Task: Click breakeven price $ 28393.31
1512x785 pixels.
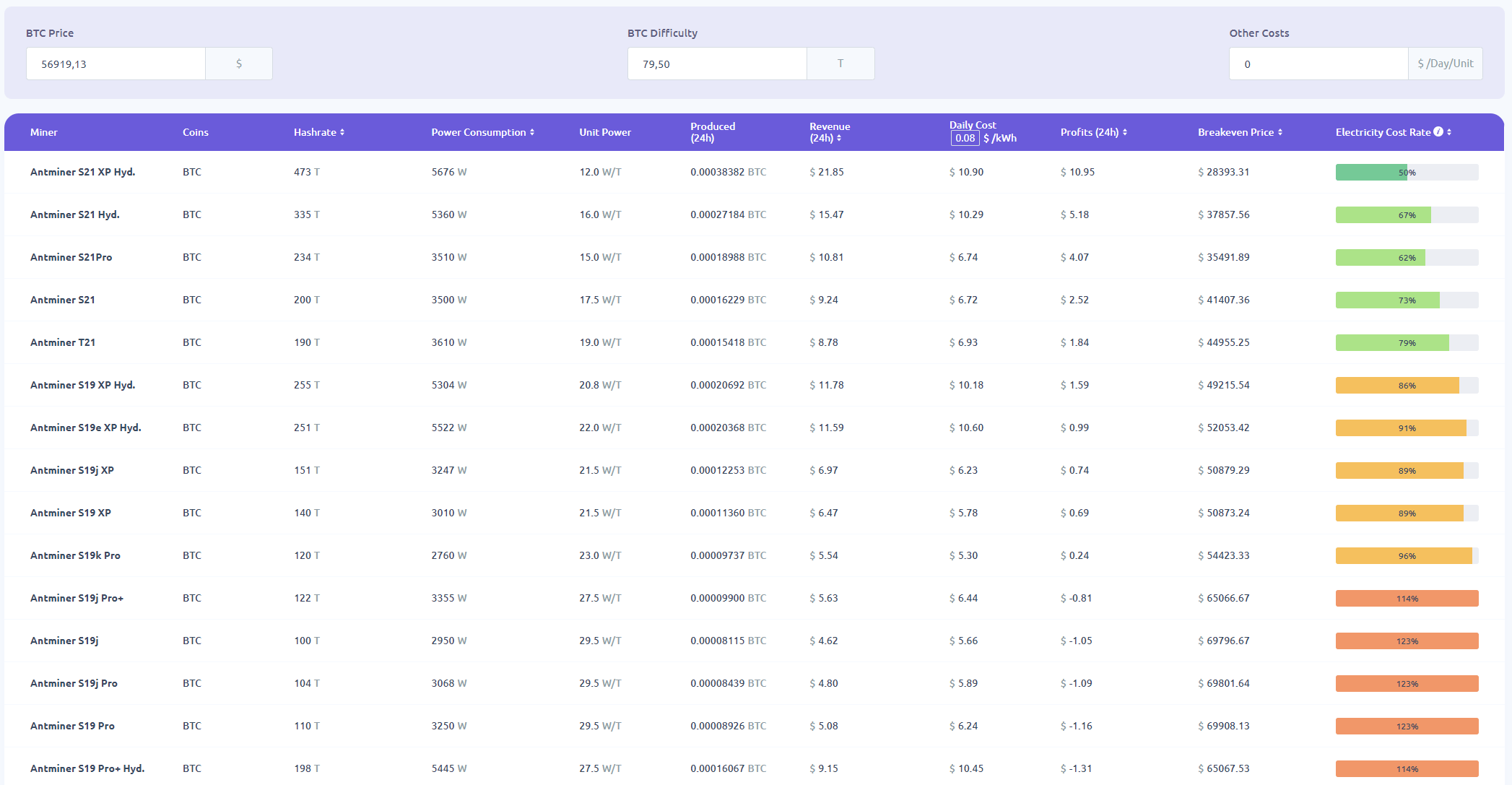Action: tap(1223, 172)
